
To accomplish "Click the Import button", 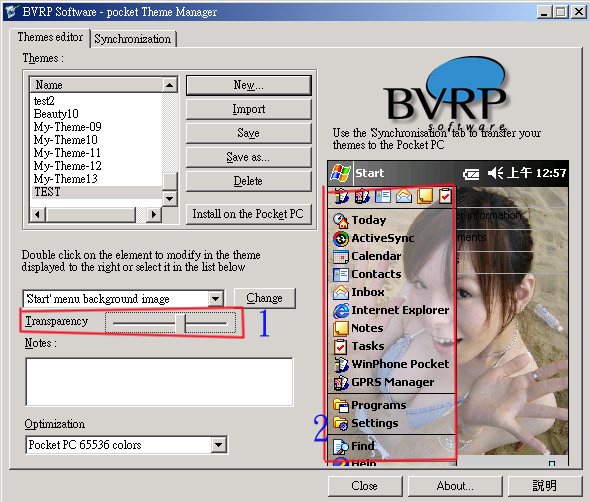I will point(249,109).
